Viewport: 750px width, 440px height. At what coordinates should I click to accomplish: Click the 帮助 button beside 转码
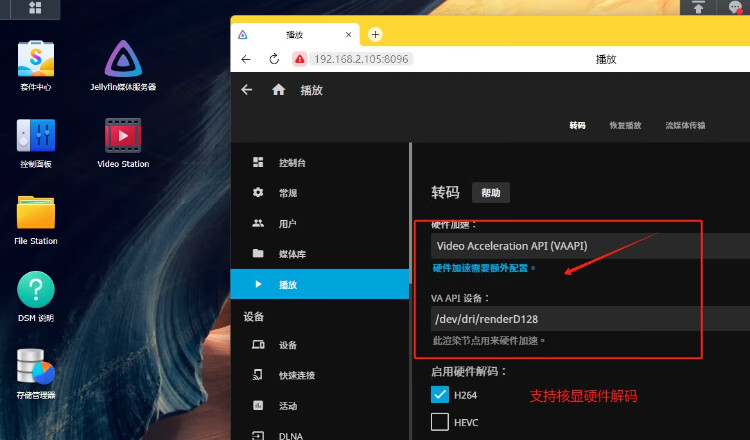click(x=491, y=193)
